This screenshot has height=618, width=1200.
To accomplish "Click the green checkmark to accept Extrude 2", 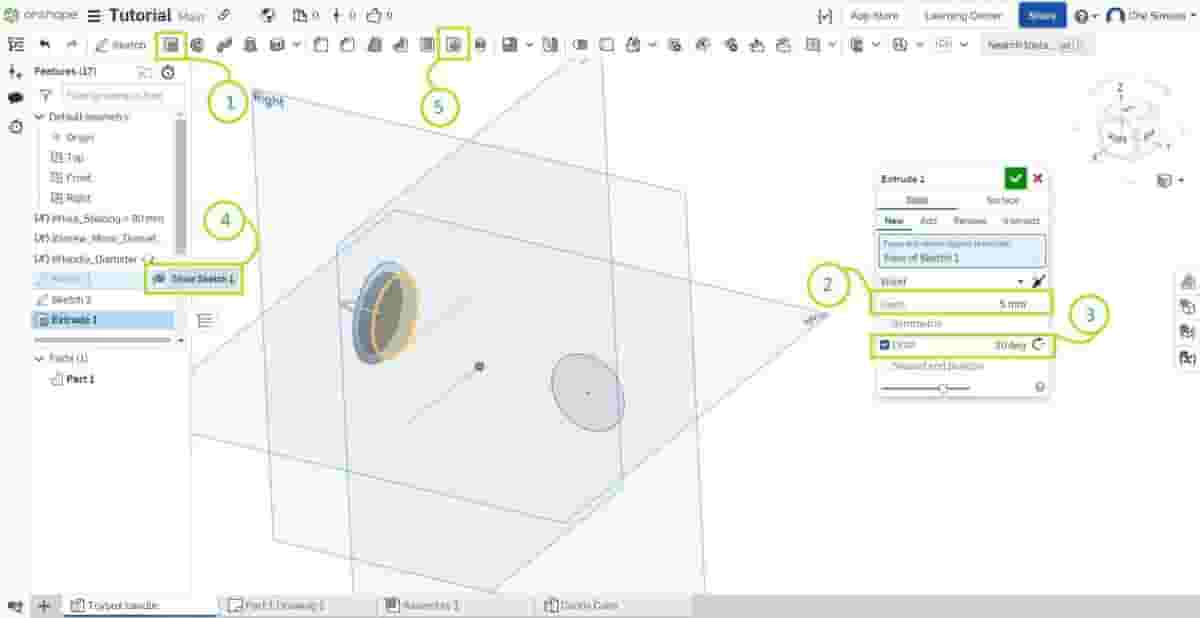I will pos(1015,178).
